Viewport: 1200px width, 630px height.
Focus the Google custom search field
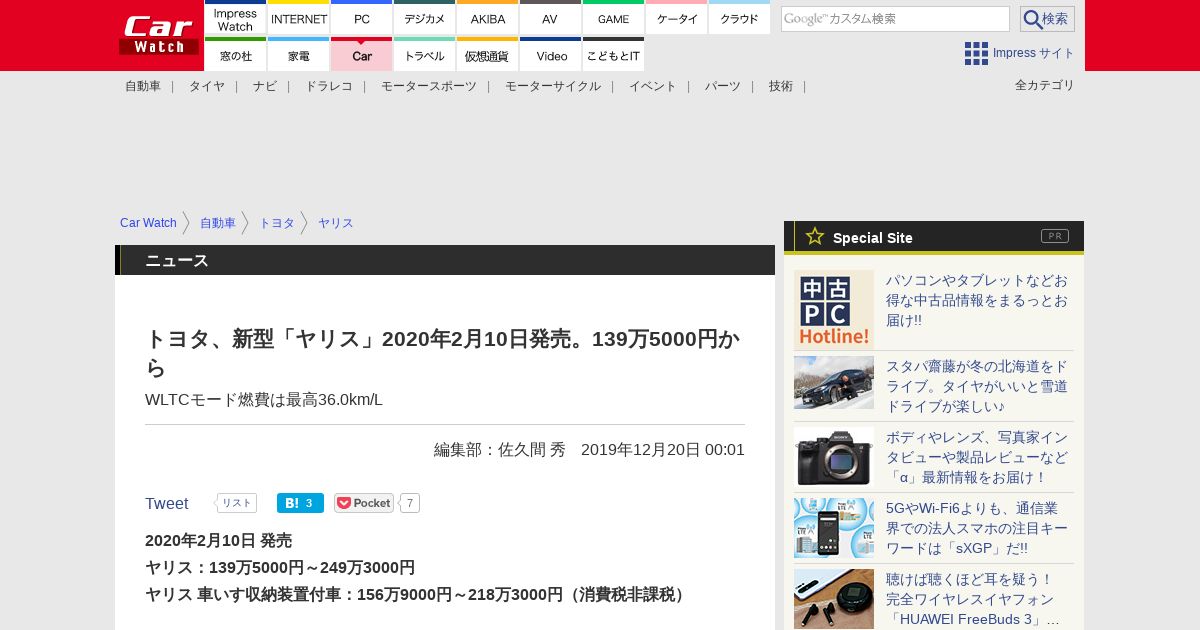point(895,19)
